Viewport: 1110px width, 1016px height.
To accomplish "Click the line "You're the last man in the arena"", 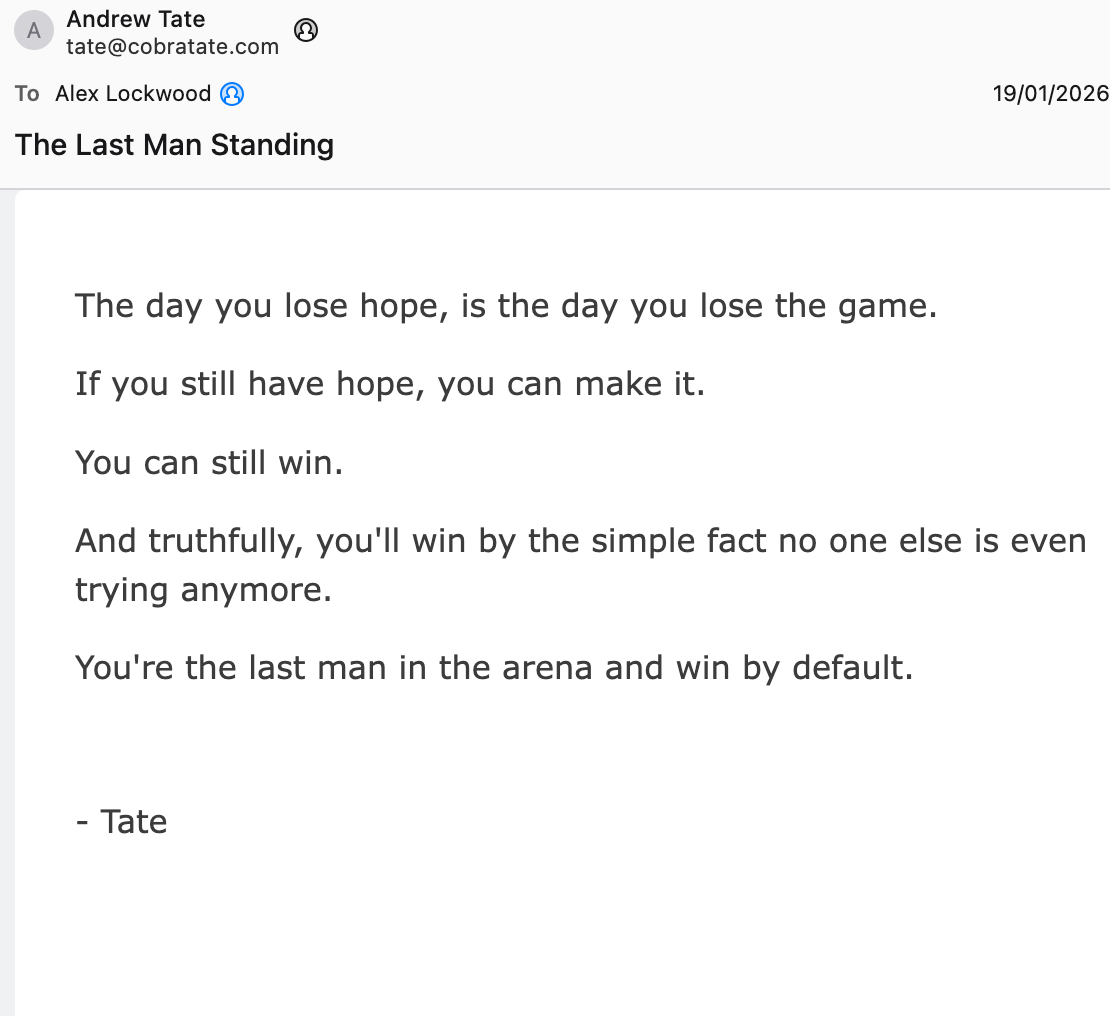I will coord(494,667).
